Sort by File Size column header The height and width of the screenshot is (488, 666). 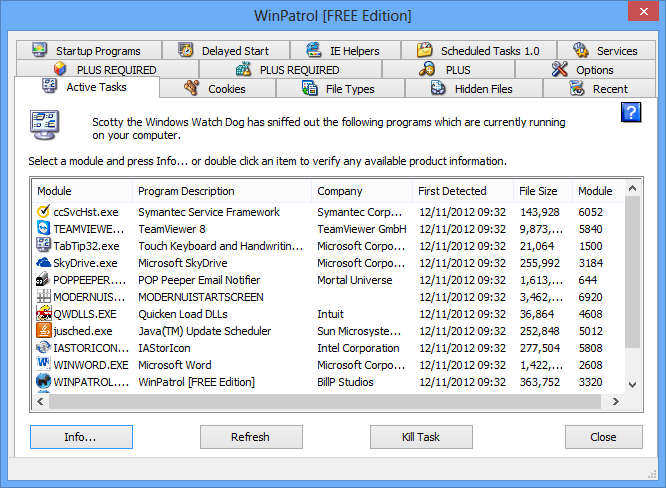point(543,191)
